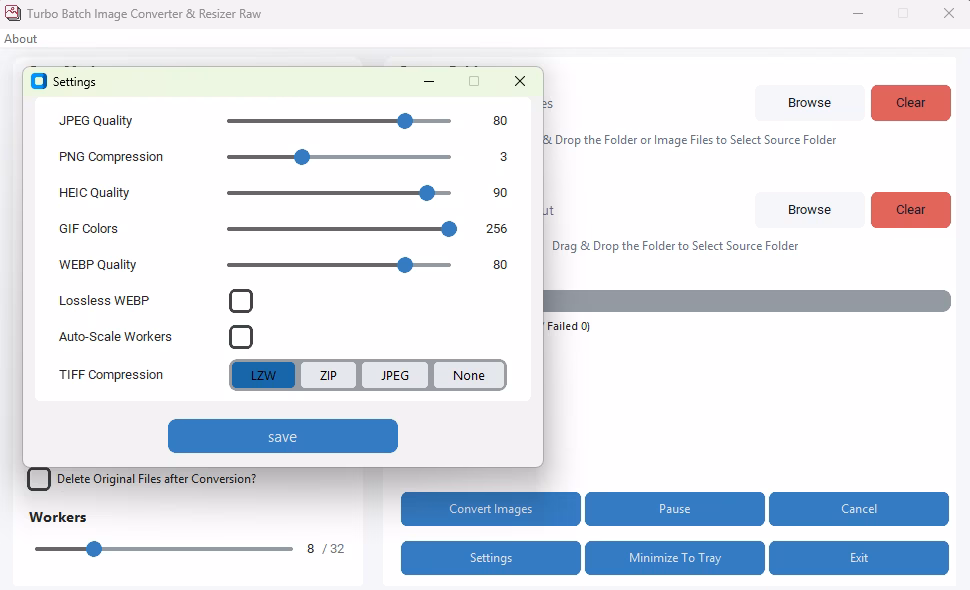Click the Exit button

click(859, 558)
